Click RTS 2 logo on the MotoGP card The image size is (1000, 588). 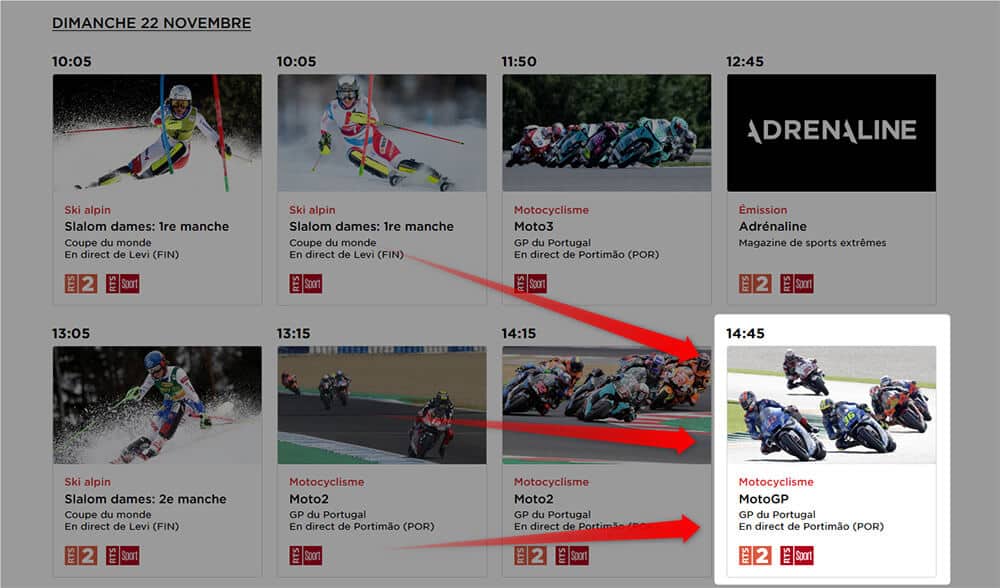pos(755,555)
